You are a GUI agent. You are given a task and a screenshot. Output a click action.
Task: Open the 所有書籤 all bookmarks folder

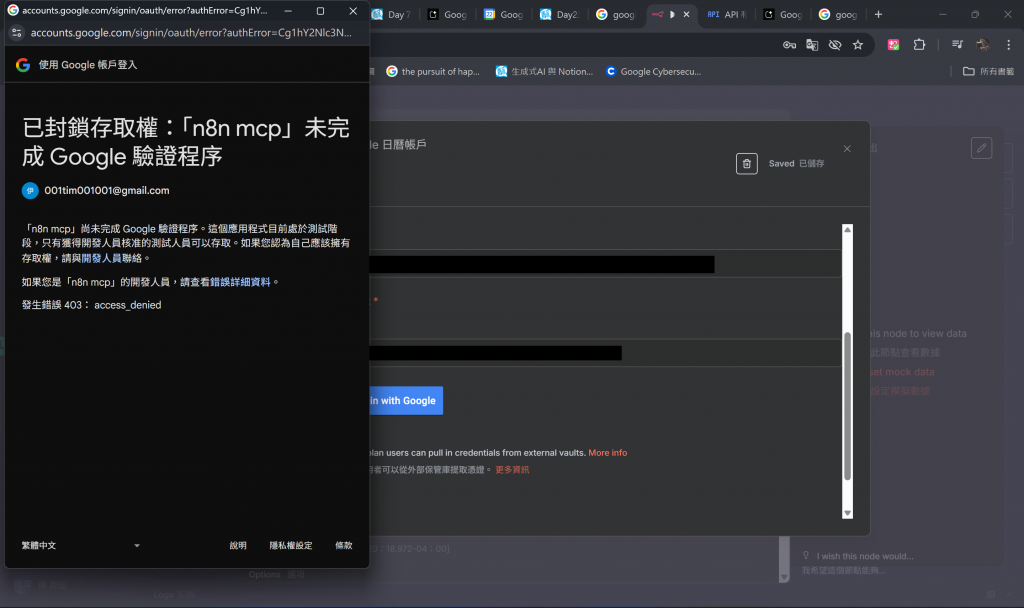pos(989,72)
